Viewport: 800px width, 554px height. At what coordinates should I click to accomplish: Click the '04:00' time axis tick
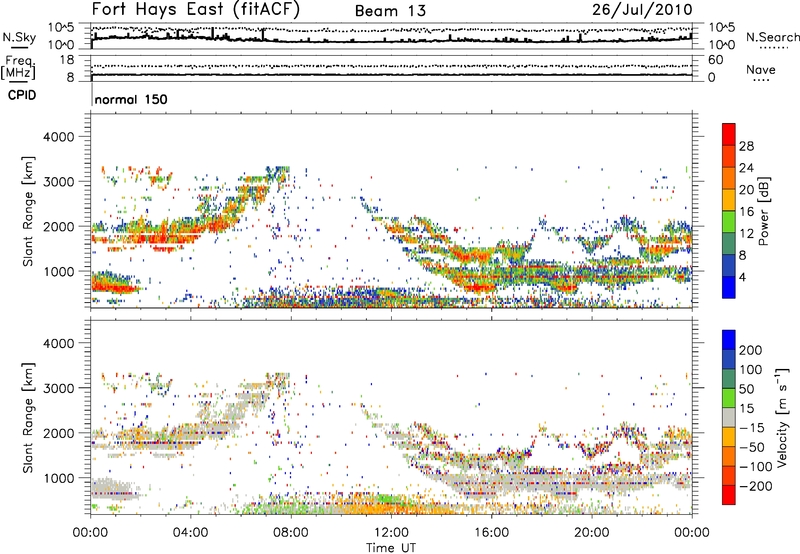190,533
